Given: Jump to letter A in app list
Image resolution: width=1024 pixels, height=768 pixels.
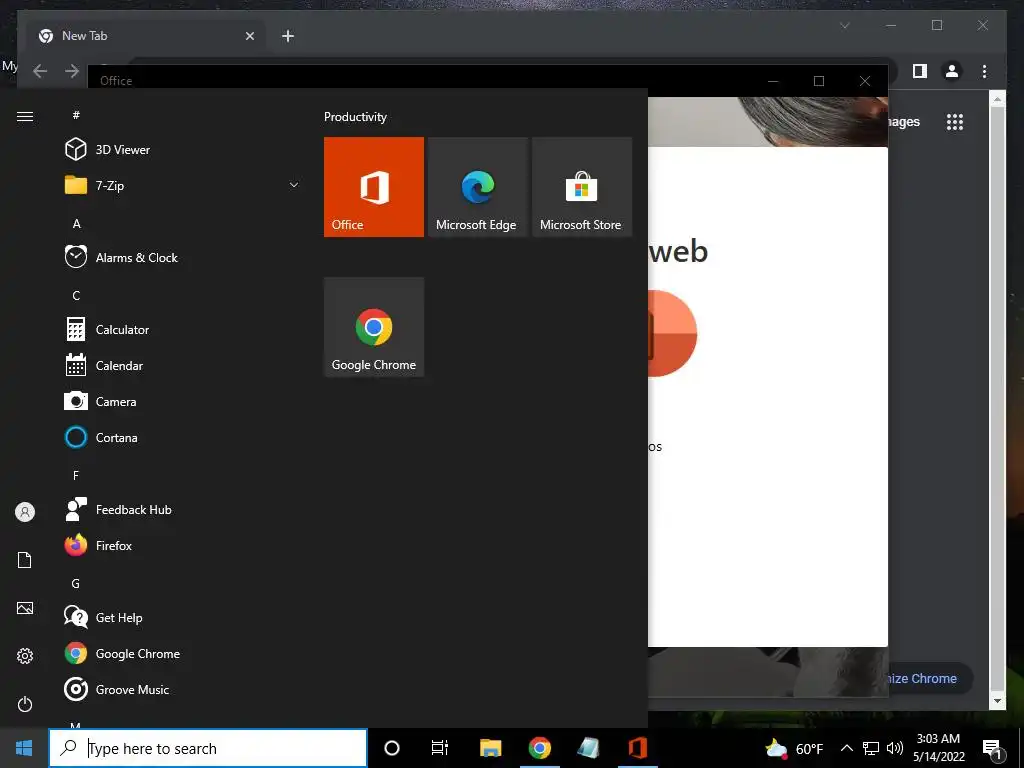Looking at the screenshot, I should 76,223.
